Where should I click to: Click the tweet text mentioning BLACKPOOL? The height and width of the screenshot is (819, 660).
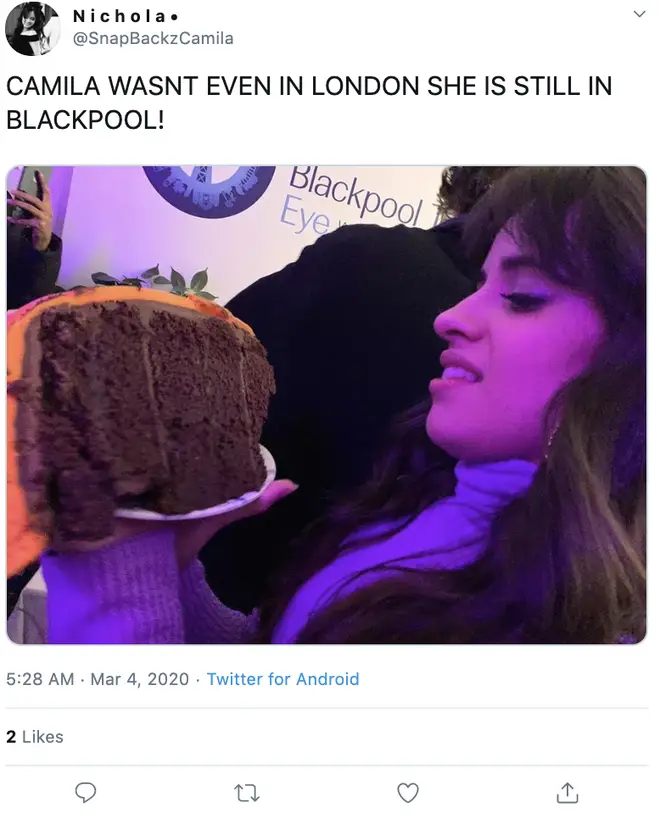pyautogui.click(x=309, y=103)
